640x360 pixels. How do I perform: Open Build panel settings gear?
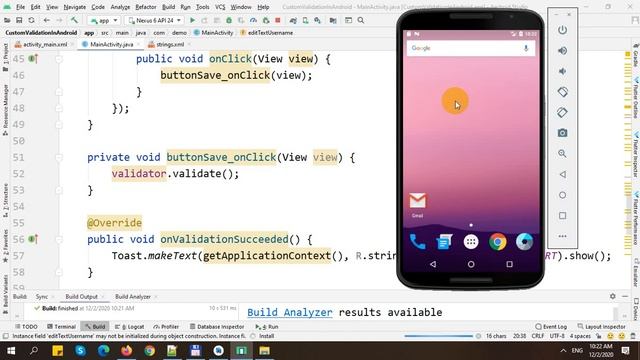(x=613, y=296)
